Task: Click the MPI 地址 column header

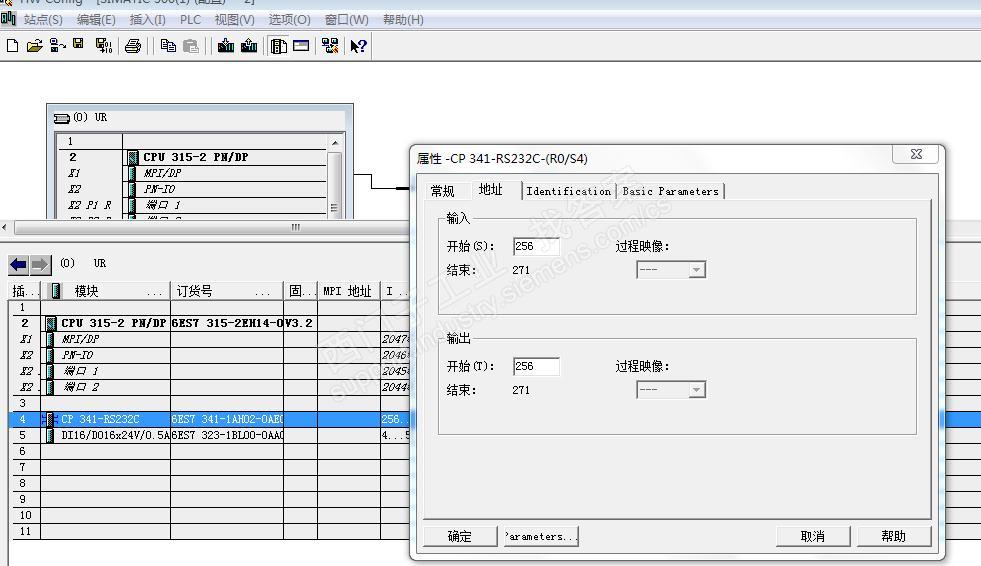Action: pyautogui.click(x=348, y=291)
